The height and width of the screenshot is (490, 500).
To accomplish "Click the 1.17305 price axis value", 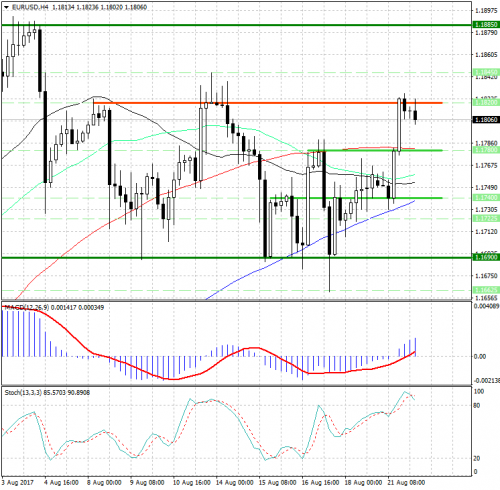I will pyautogui.click(x=486, y=209).
